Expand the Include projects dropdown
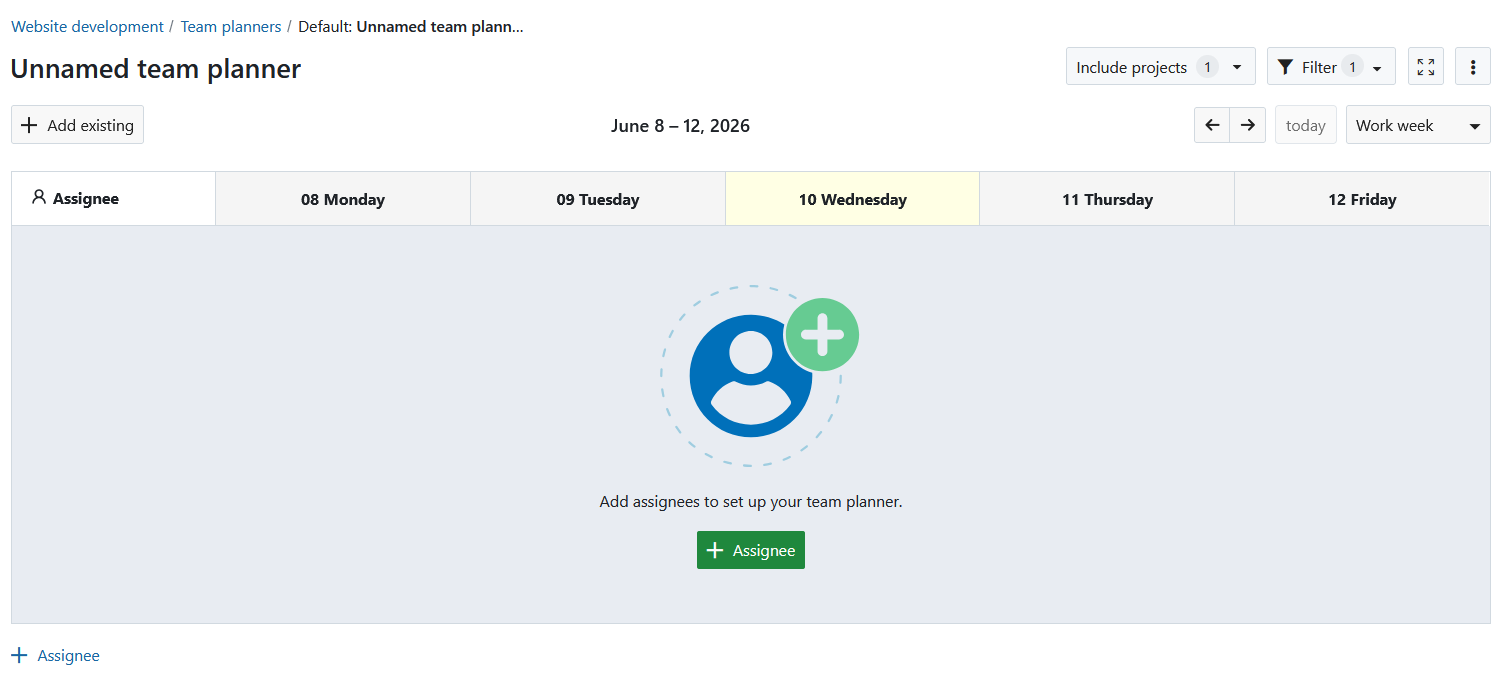This screenshot has width=1500, height=682. click(x=1161, y=67)
